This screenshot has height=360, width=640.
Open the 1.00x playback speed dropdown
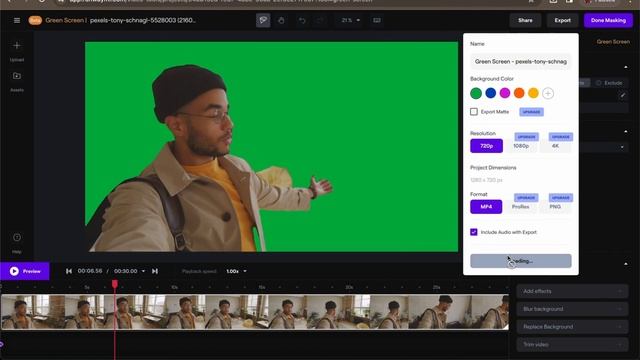[236, 271]
